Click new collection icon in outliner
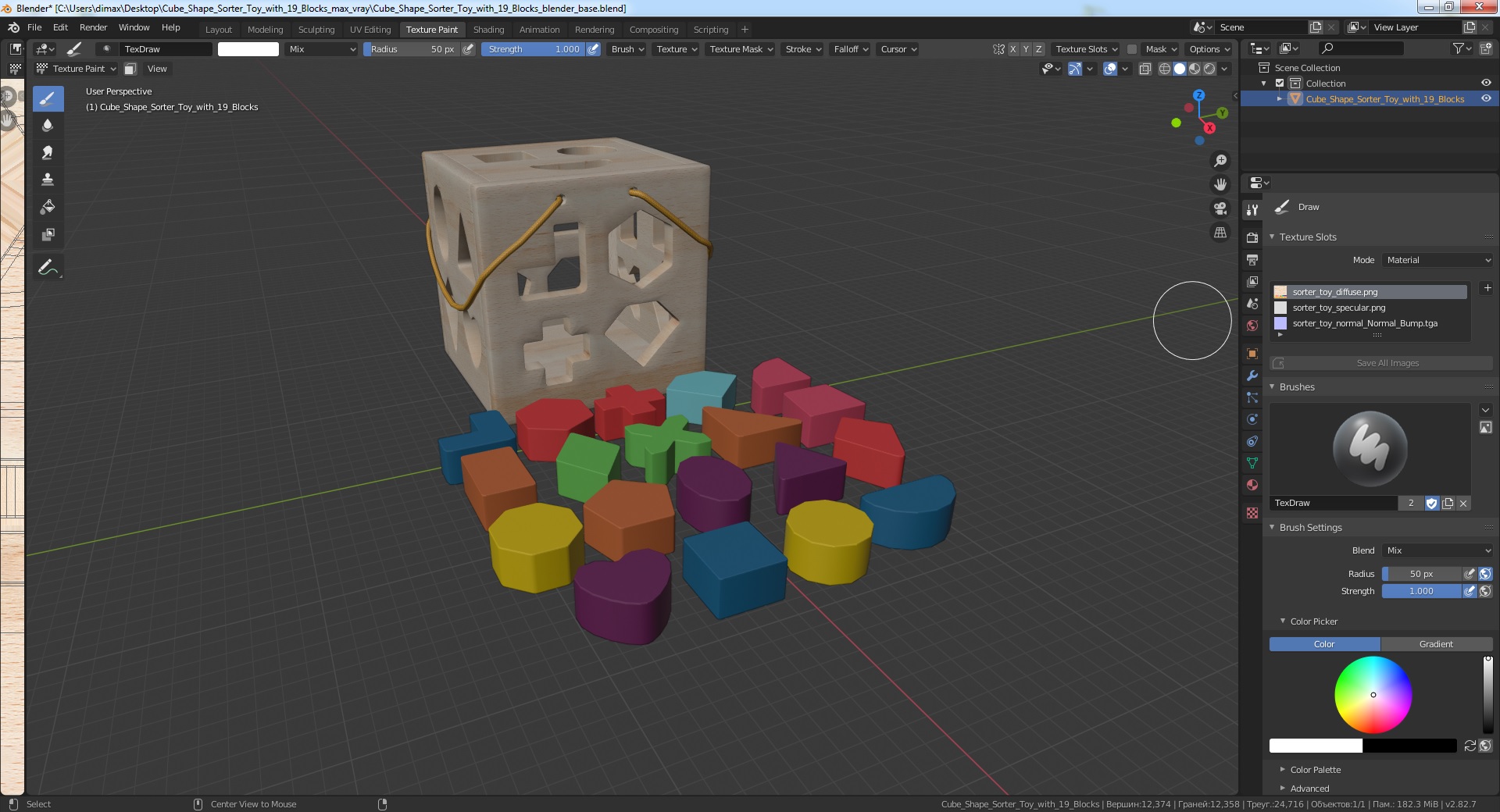This screenshot has width=1500, height=812. tap(1486, 48)
